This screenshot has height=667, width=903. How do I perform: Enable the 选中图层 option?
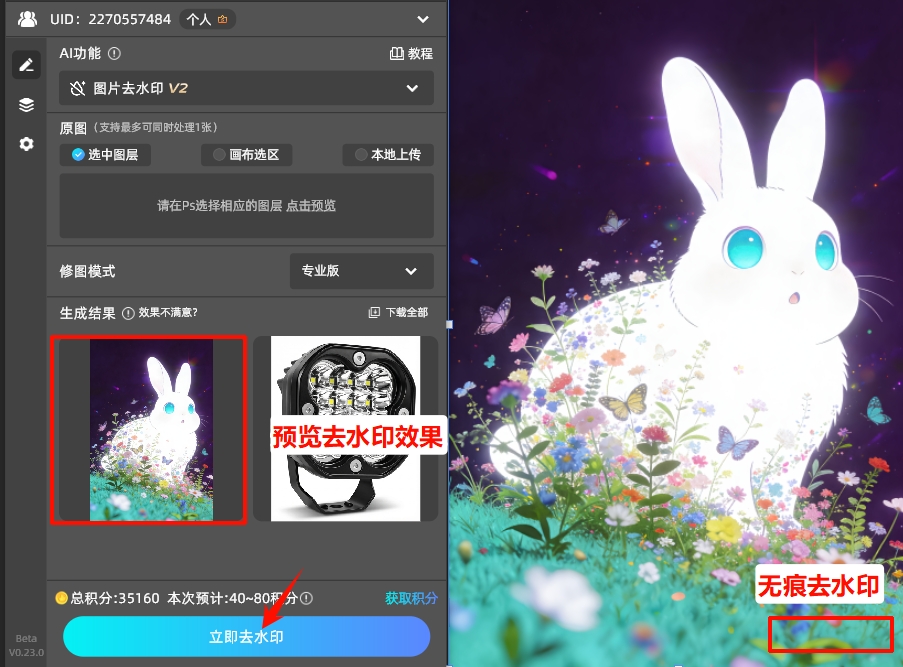pos(105,155)
